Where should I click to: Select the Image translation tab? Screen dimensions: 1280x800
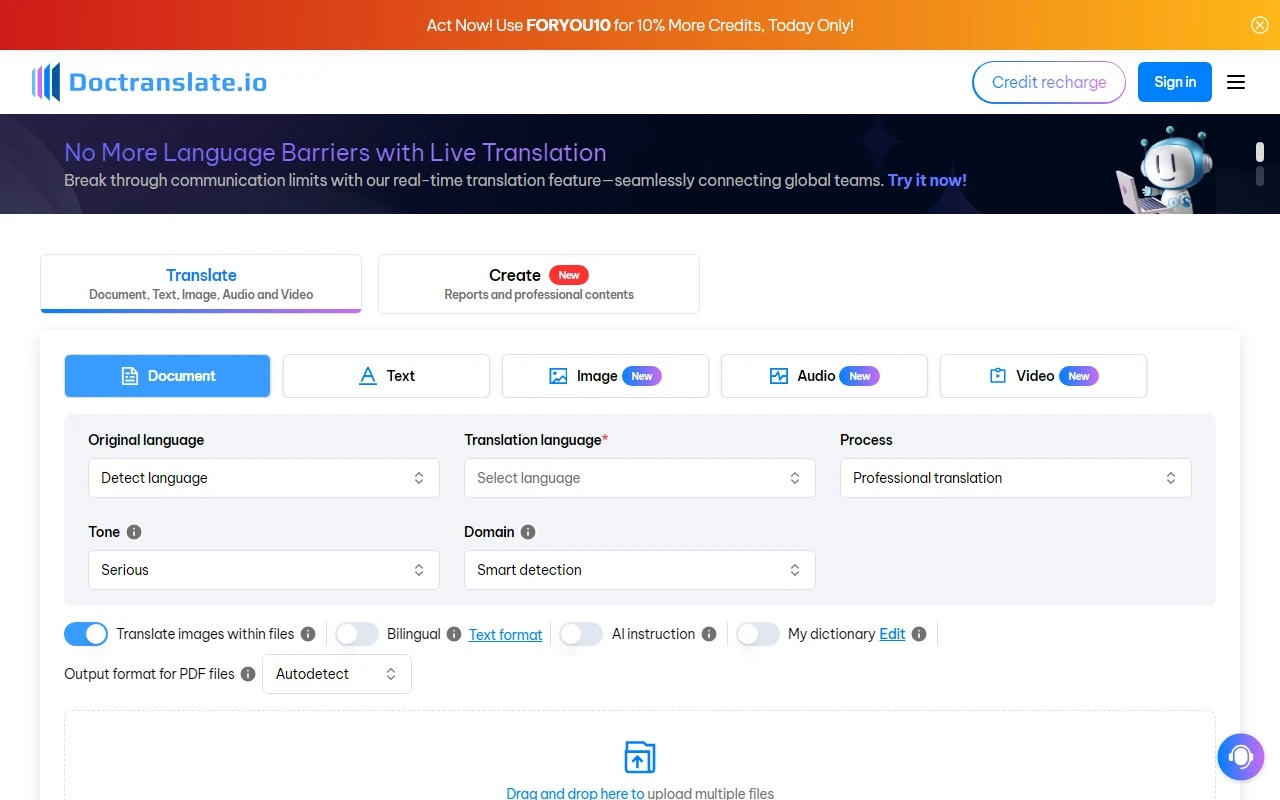tap(606, 376)
